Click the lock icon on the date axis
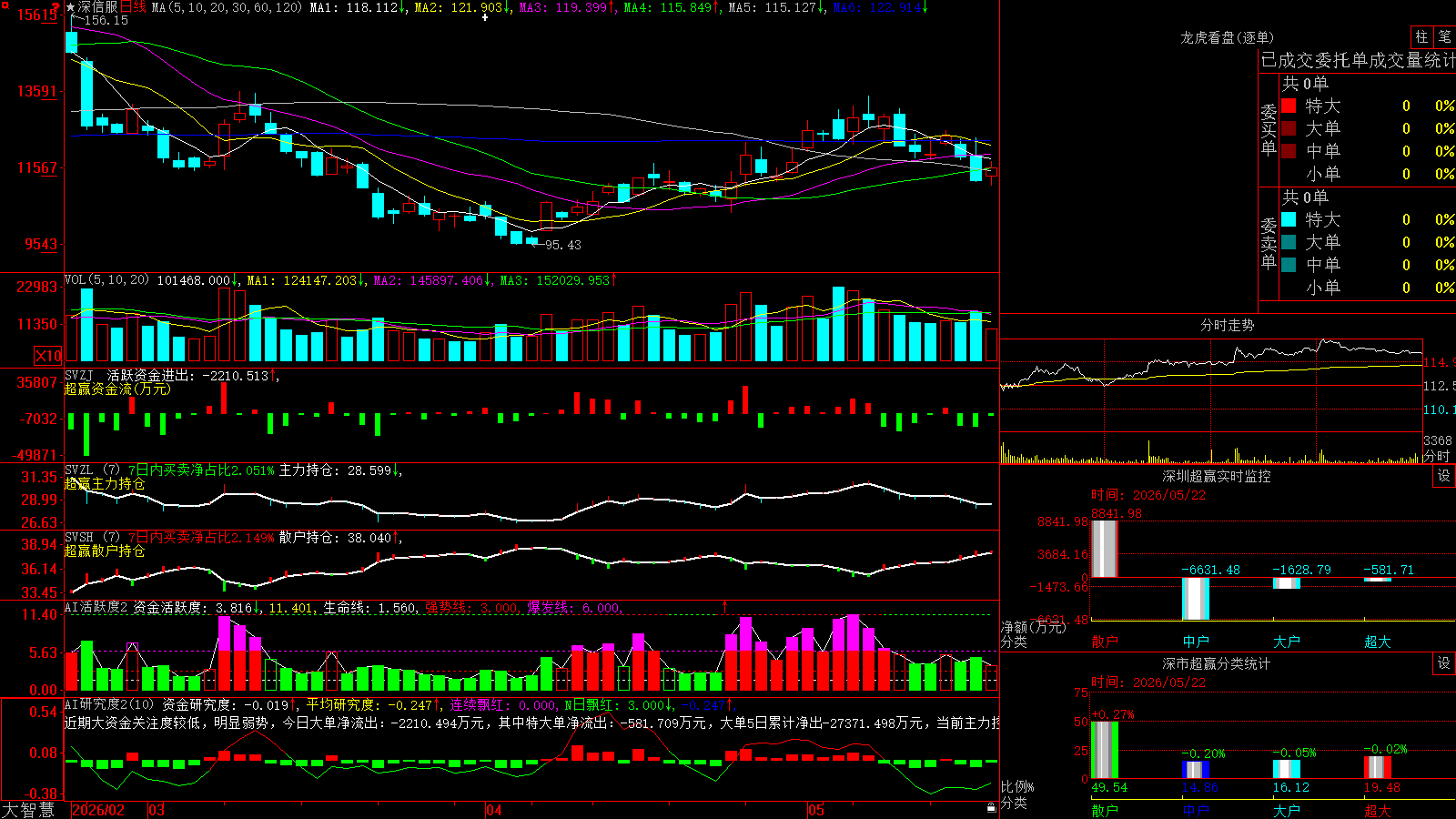 (991, 808)
